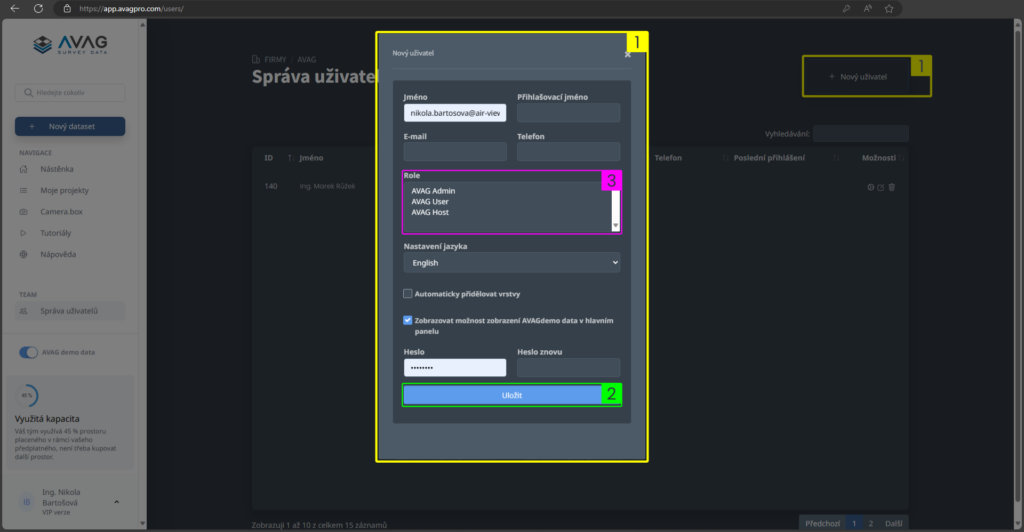Click the Nápověda globe icon
This screenshot has width=1024, height=532.
click(24, 254)
